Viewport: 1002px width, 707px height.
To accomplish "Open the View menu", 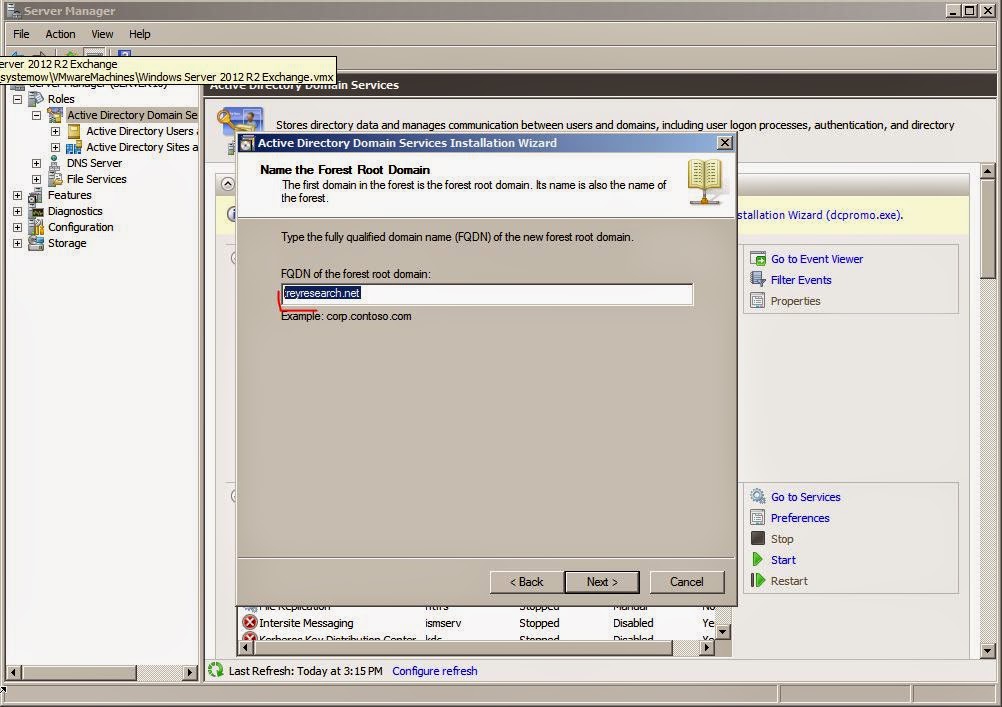I will (102, 34).
